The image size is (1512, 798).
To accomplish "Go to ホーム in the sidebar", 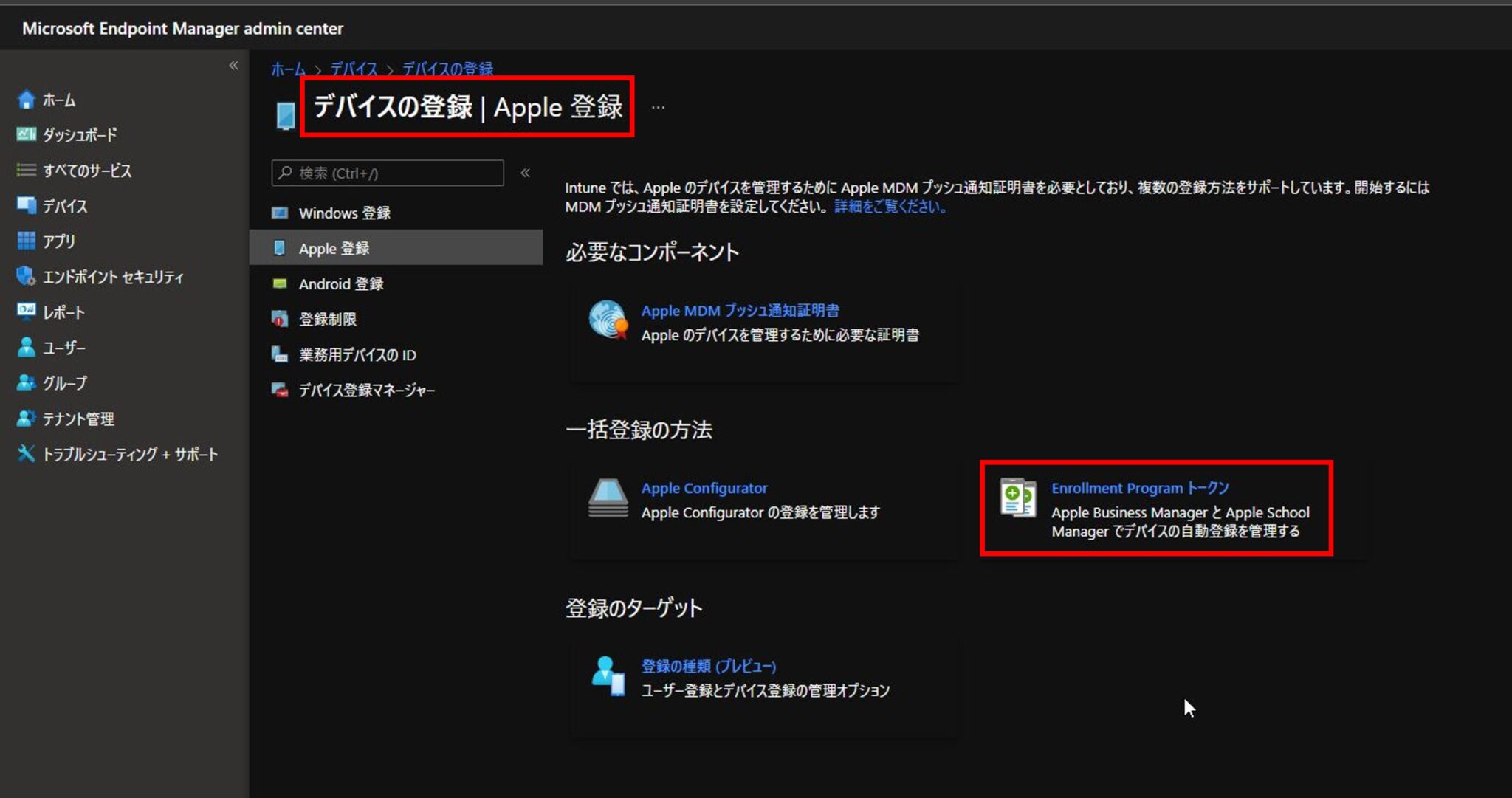I will pos(59,100).
